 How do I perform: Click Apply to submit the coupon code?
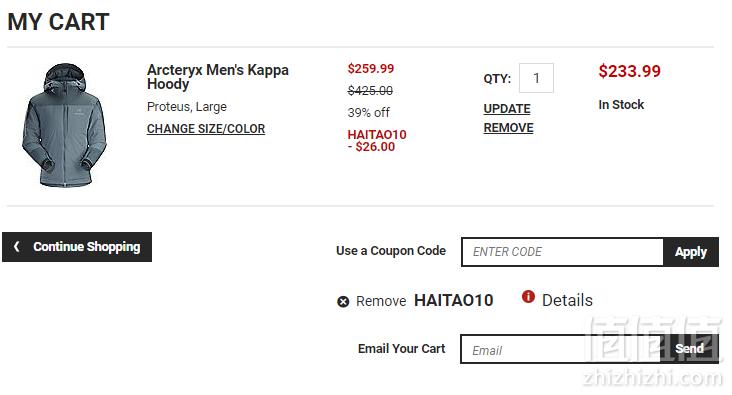tap(690, 252)
